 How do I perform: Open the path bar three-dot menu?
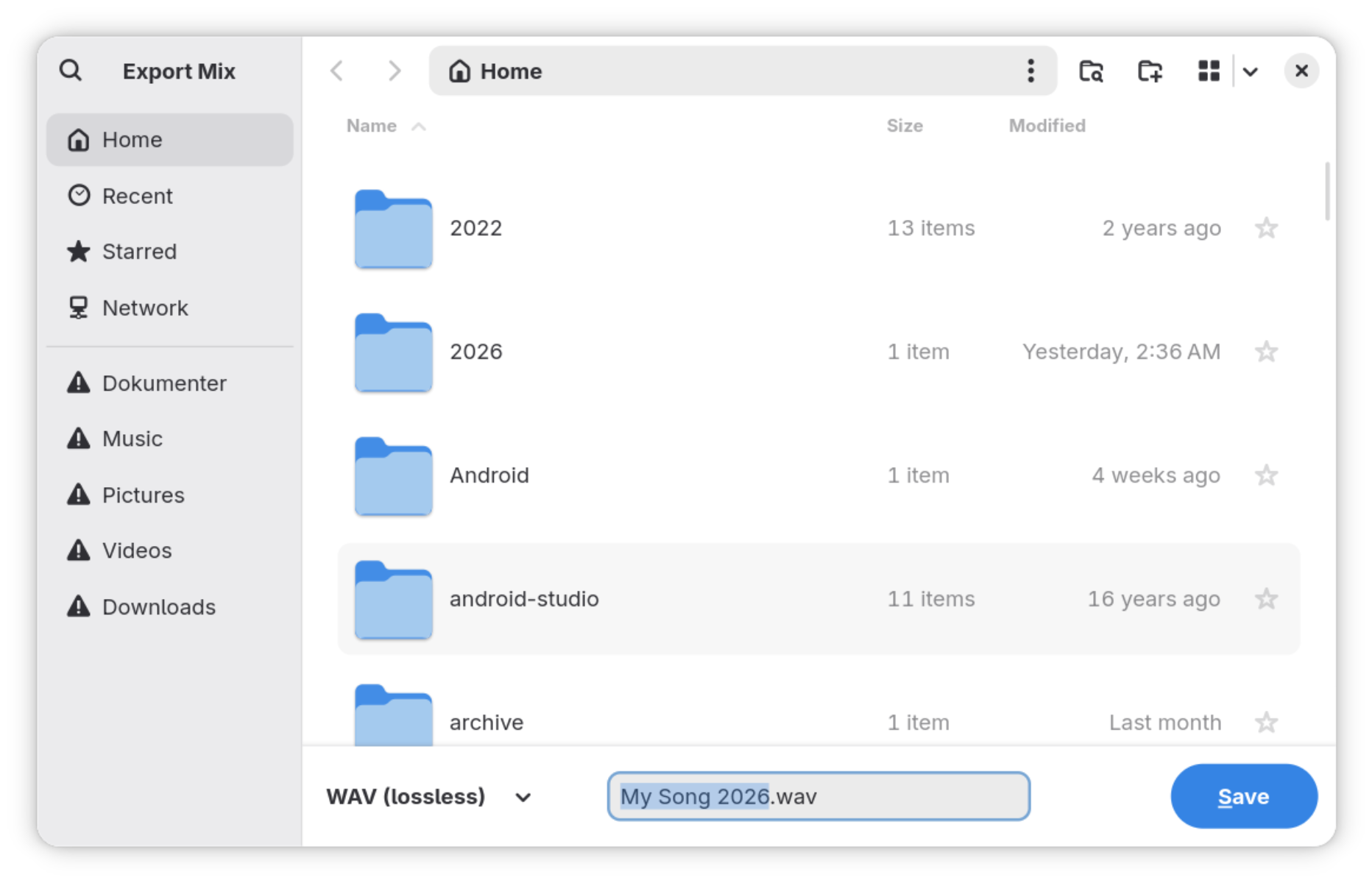click(1030, 71)
